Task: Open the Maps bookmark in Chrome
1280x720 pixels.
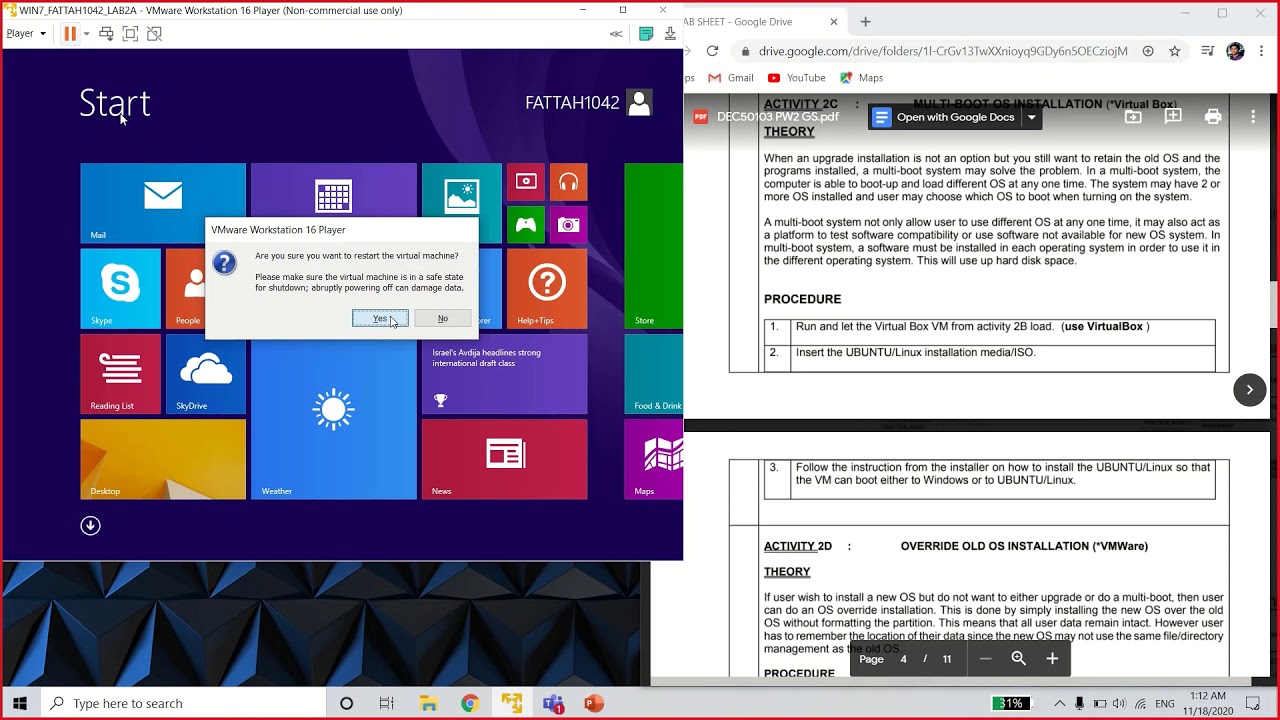Action: (x=861, y=78)
